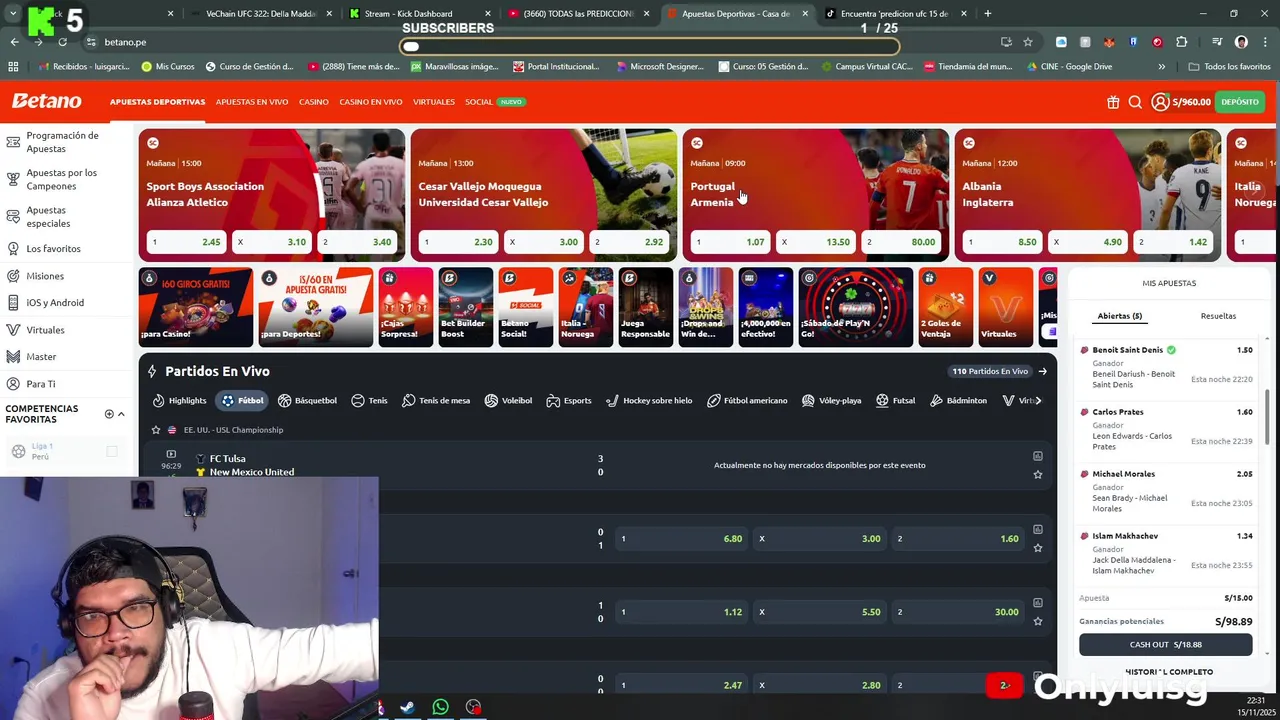Screen dimensions: 1280x720
Task: Open Social menu item
Action: [479, 102]
